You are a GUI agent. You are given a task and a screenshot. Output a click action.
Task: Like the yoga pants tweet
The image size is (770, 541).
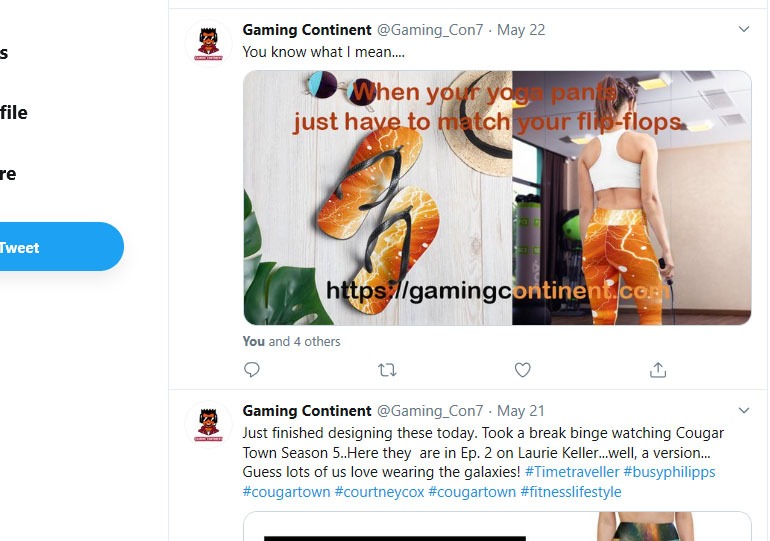point(522,370)
